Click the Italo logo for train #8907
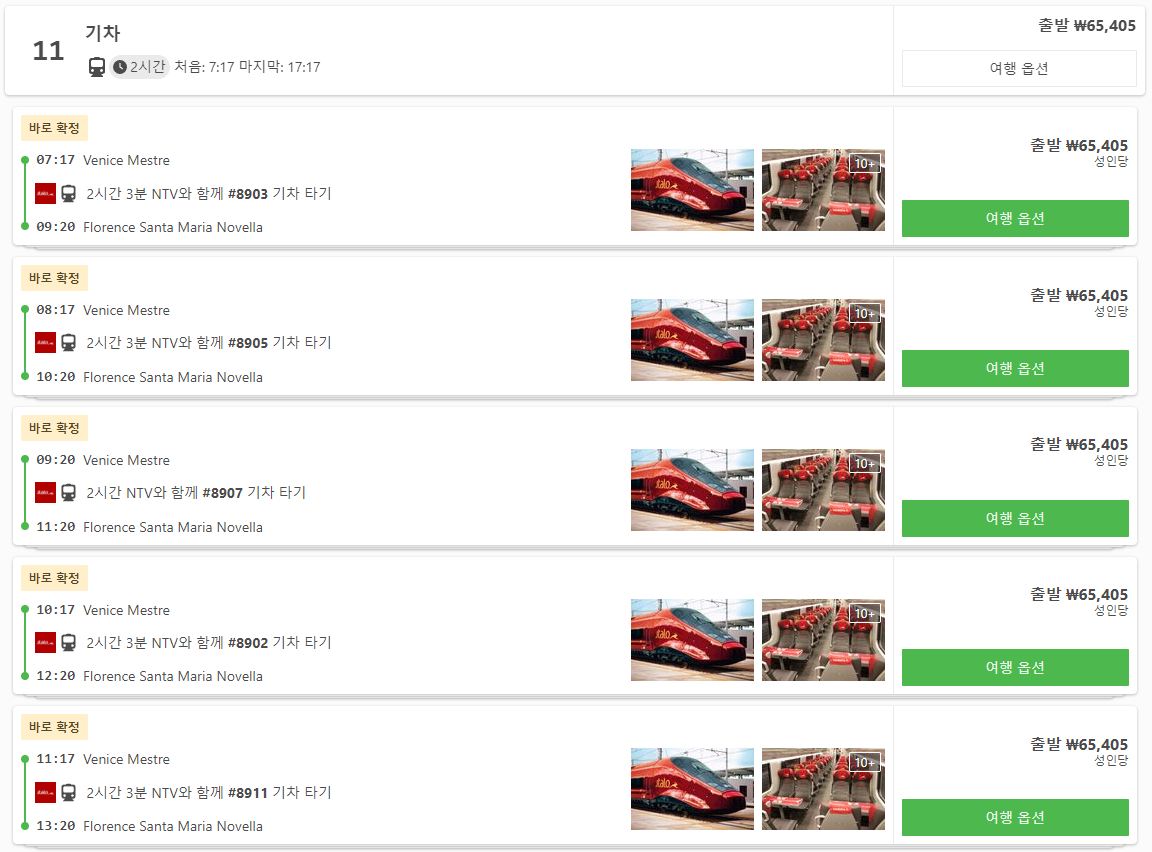 coord(46,493)
